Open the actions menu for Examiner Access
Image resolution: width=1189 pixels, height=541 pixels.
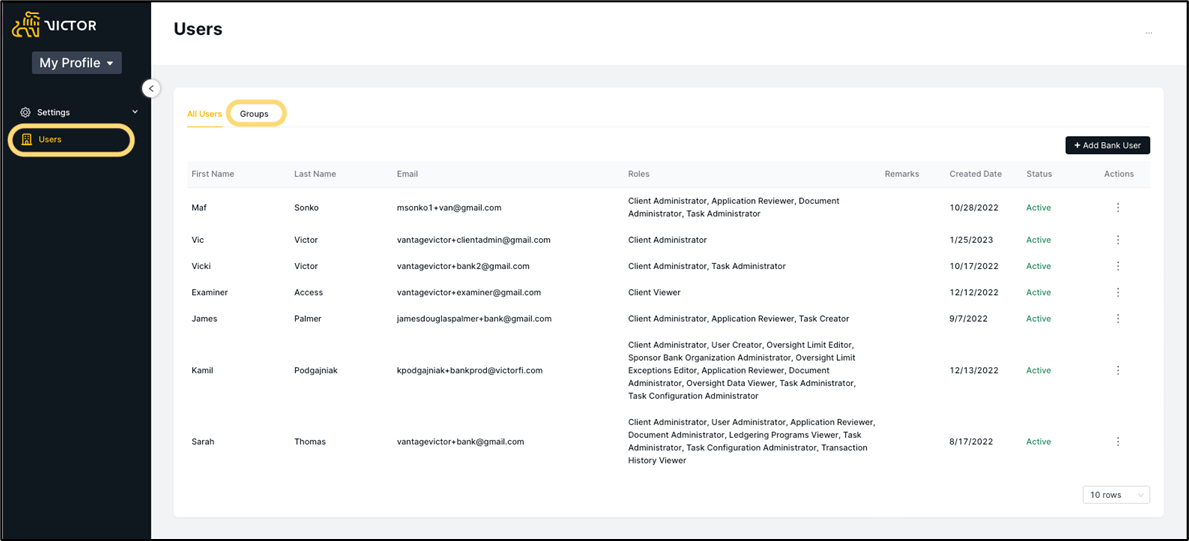click(x=1118, y=292)
